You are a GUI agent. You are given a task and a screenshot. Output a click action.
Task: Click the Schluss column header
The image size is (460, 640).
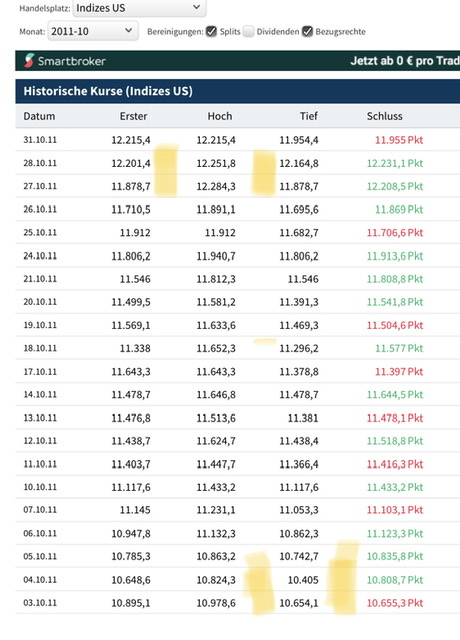click(x=384, y=116)
